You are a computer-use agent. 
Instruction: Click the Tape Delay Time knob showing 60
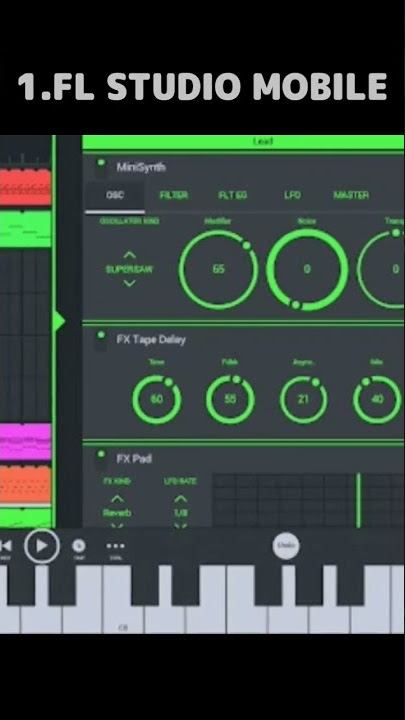[x=157, y=399]
